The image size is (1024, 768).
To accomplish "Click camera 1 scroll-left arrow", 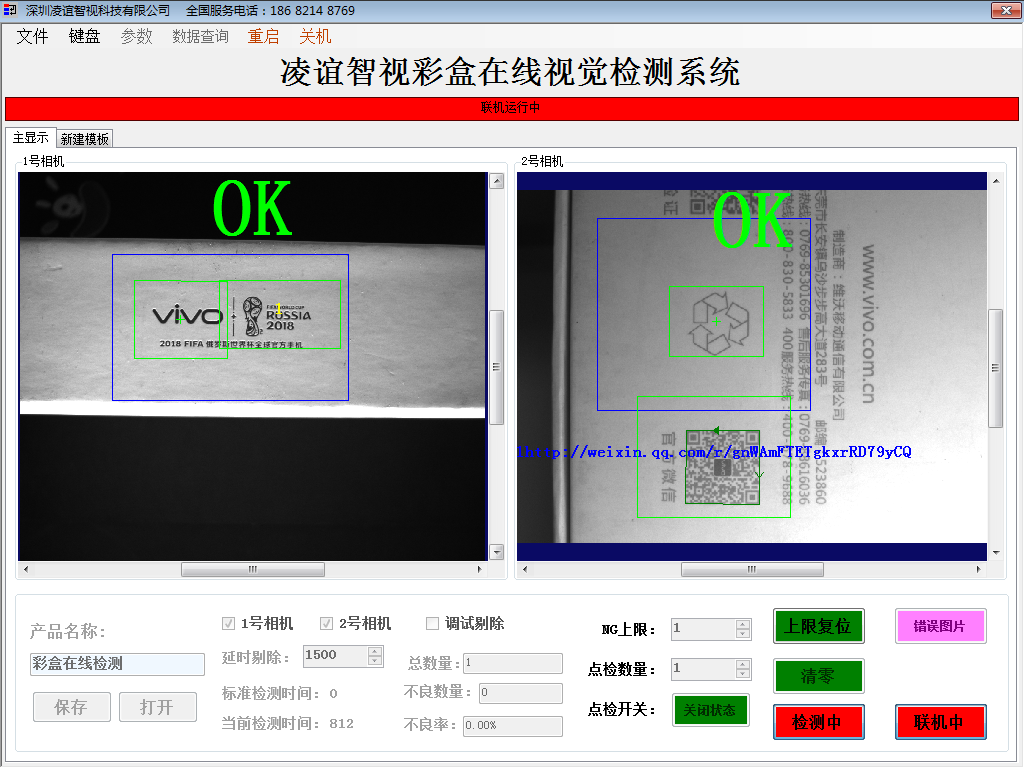I will click(x=26, y=569).
